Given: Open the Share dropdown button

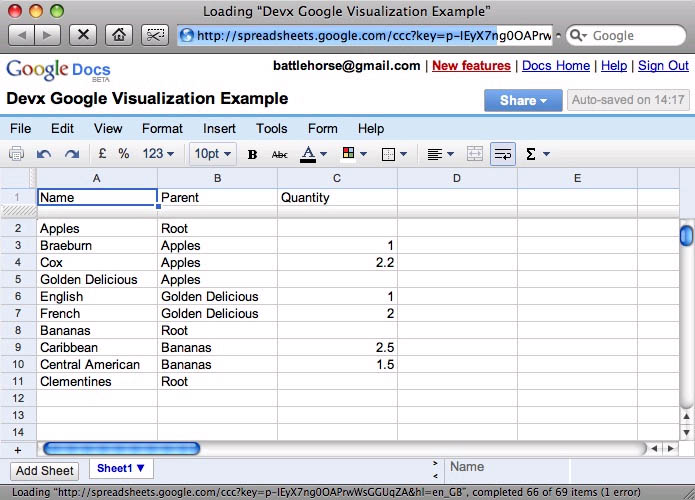Looking at the screenshot, I should click(x=523, y=100).
